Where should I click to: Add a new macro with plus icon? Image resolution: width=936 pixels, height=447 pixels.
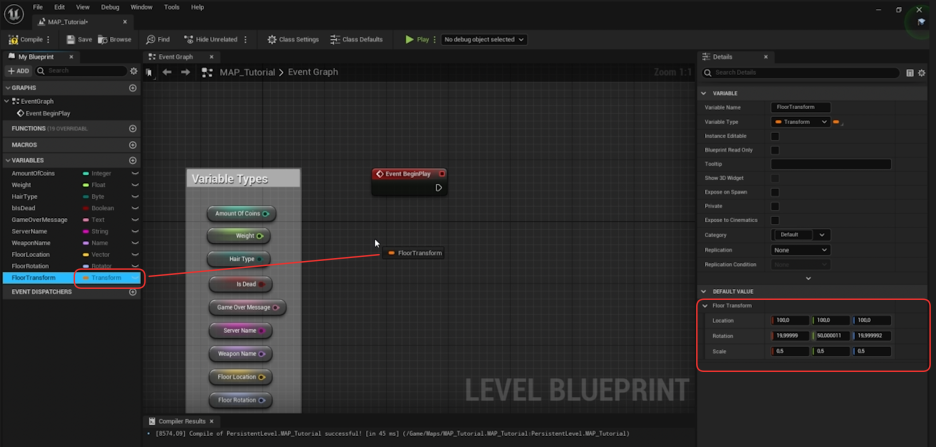pyautogui.click(x=133, y=144)
